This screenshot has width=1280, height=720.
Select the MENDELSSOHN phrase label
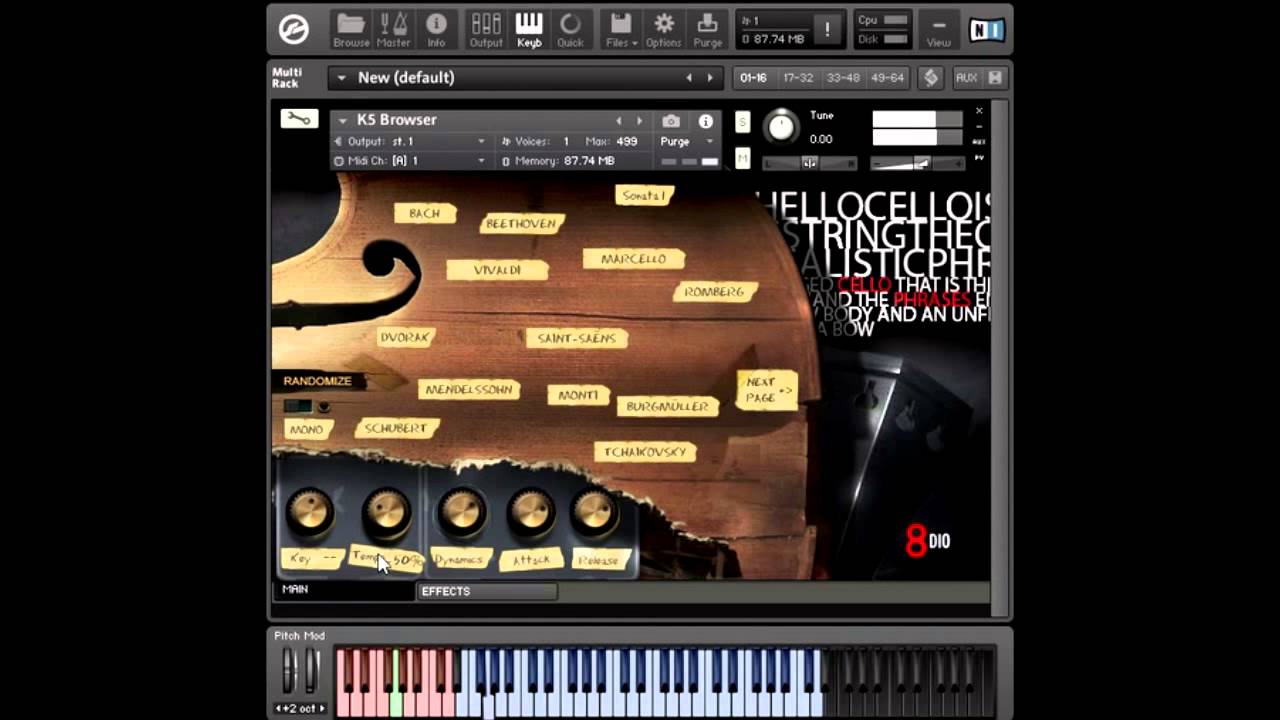coord(469,390)
